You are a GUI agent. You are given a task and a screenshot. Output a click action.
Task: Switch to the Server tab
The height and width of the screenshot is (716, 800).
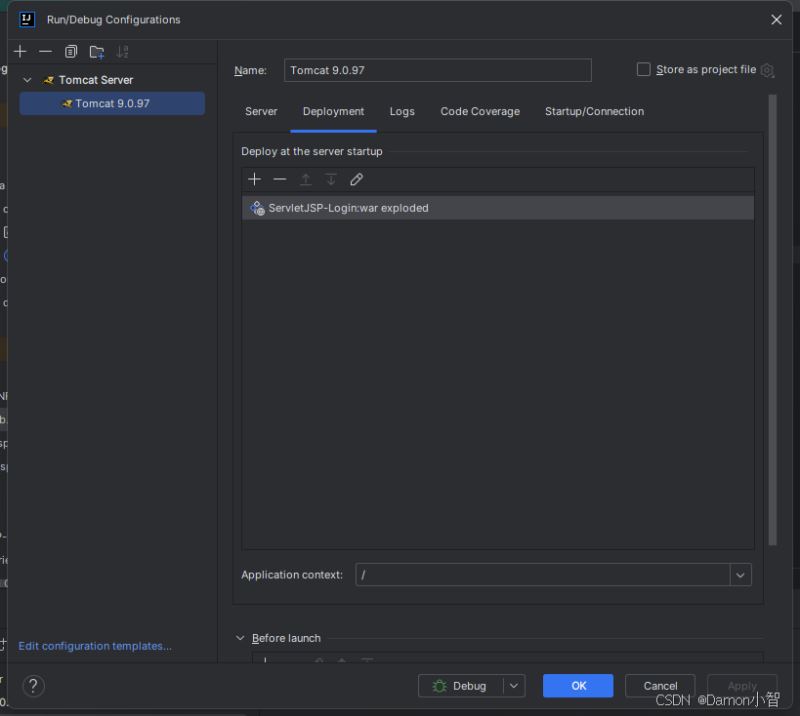[x=261, y=112]
